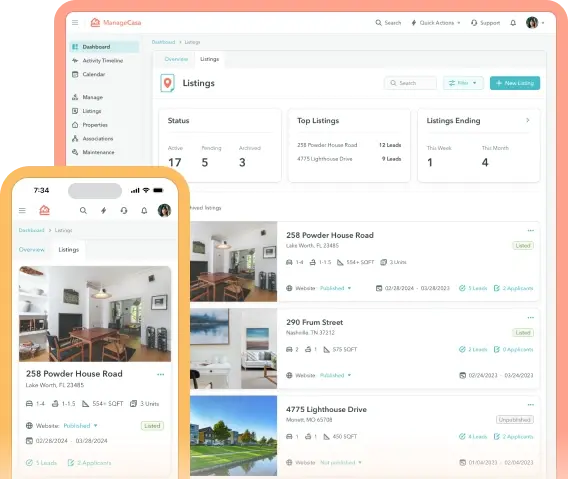Click 2 Applicants on desktop 258 Powder House Road
Image resolution: width=568 pixels, height=479 pixels.
coord(514,288)
